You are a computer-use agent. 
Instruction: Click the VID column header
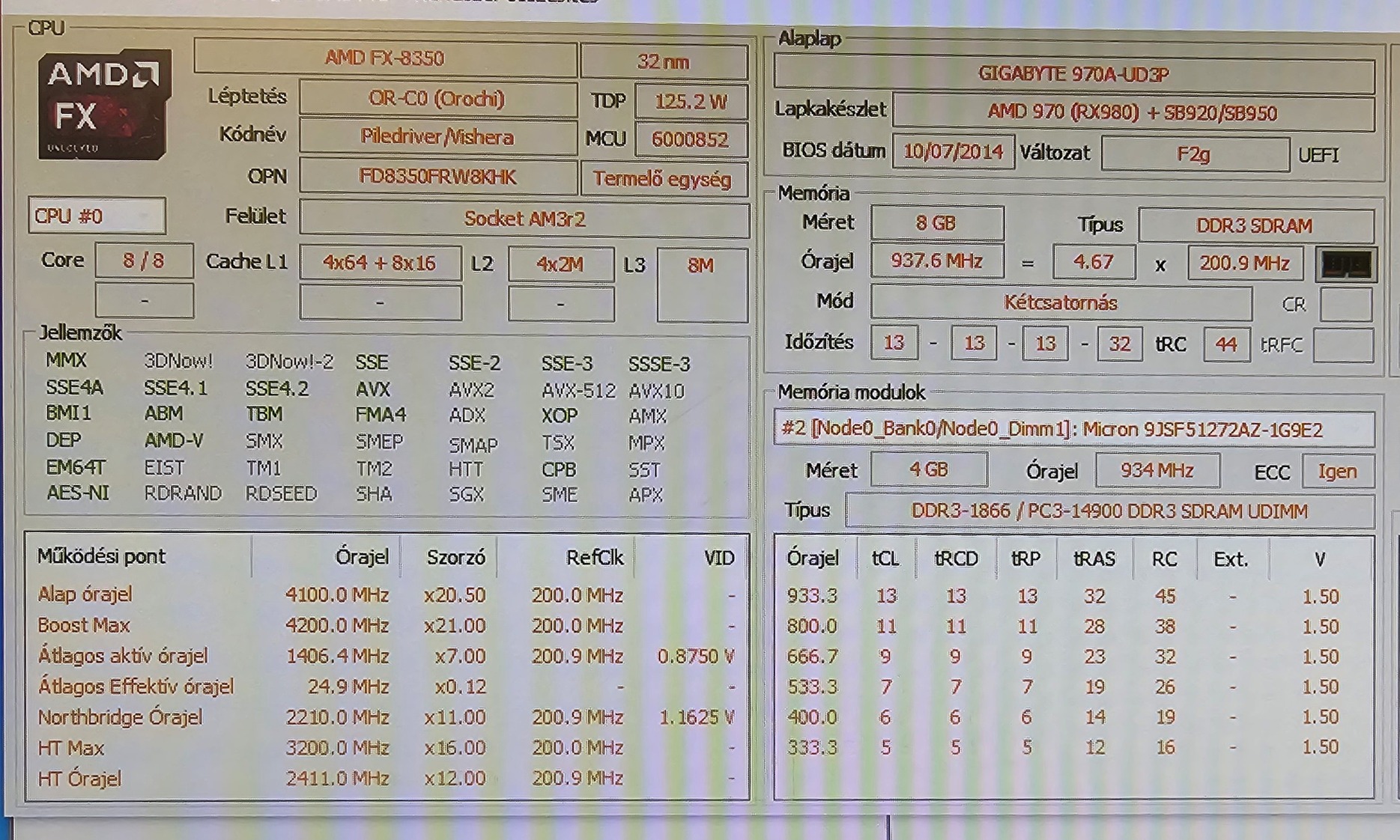tap(719, 559)
